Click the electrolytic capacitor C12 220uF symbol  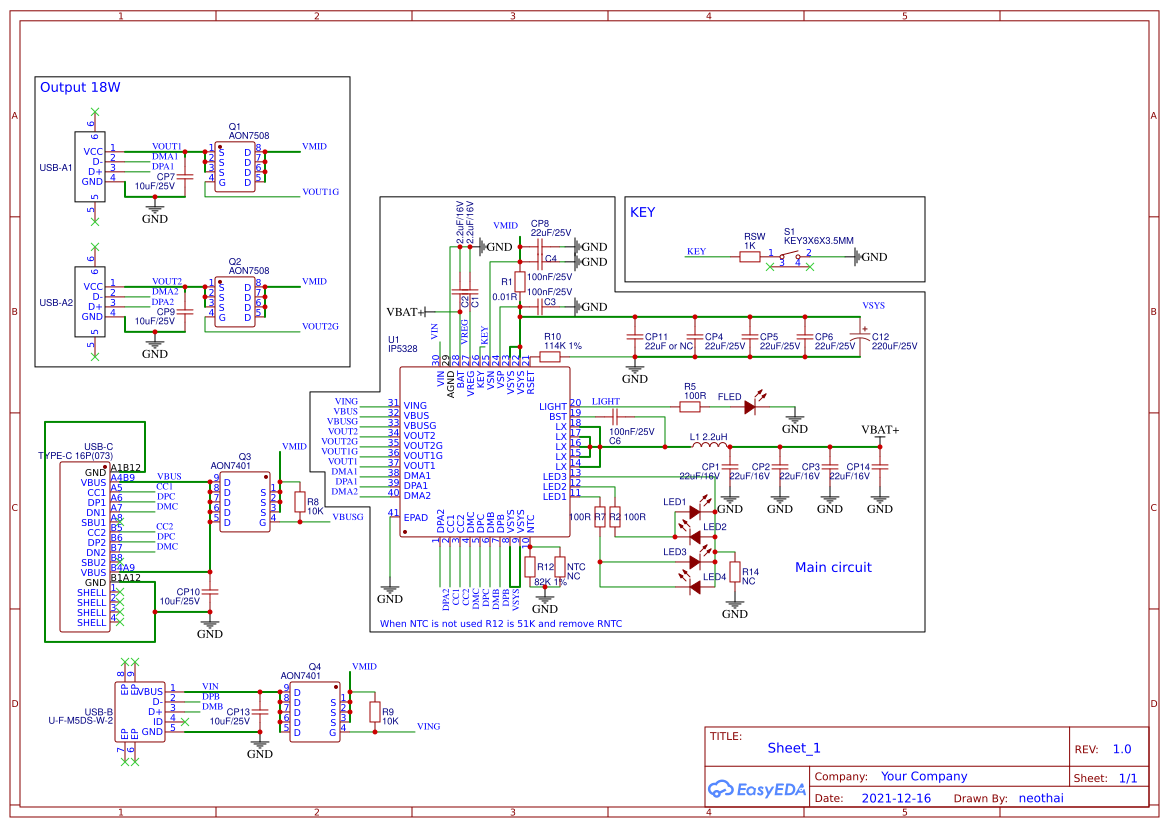tap(860, 336)
